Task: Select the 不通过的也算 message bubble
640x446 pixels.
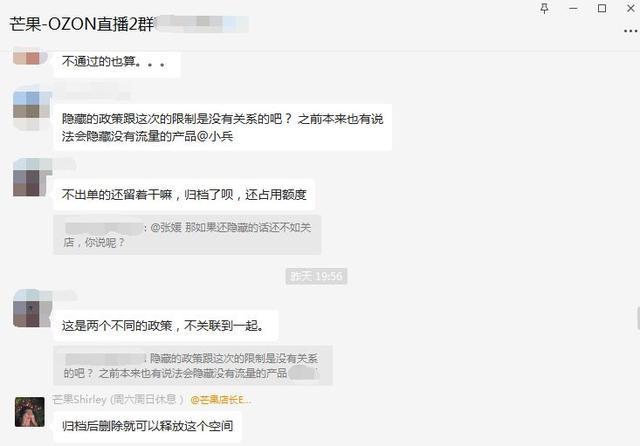Action: (117, 63)
